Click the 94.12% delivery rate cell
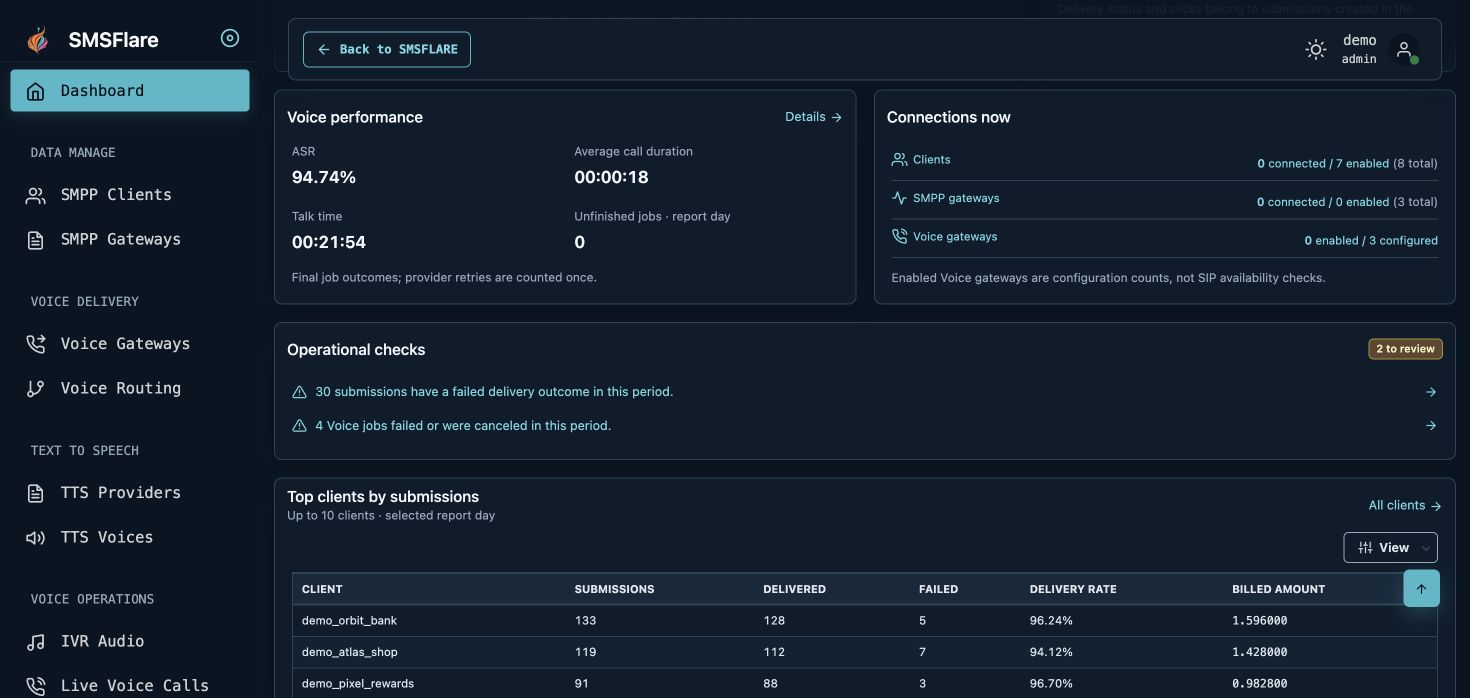1470x698 pixels. coord(1051,652)
